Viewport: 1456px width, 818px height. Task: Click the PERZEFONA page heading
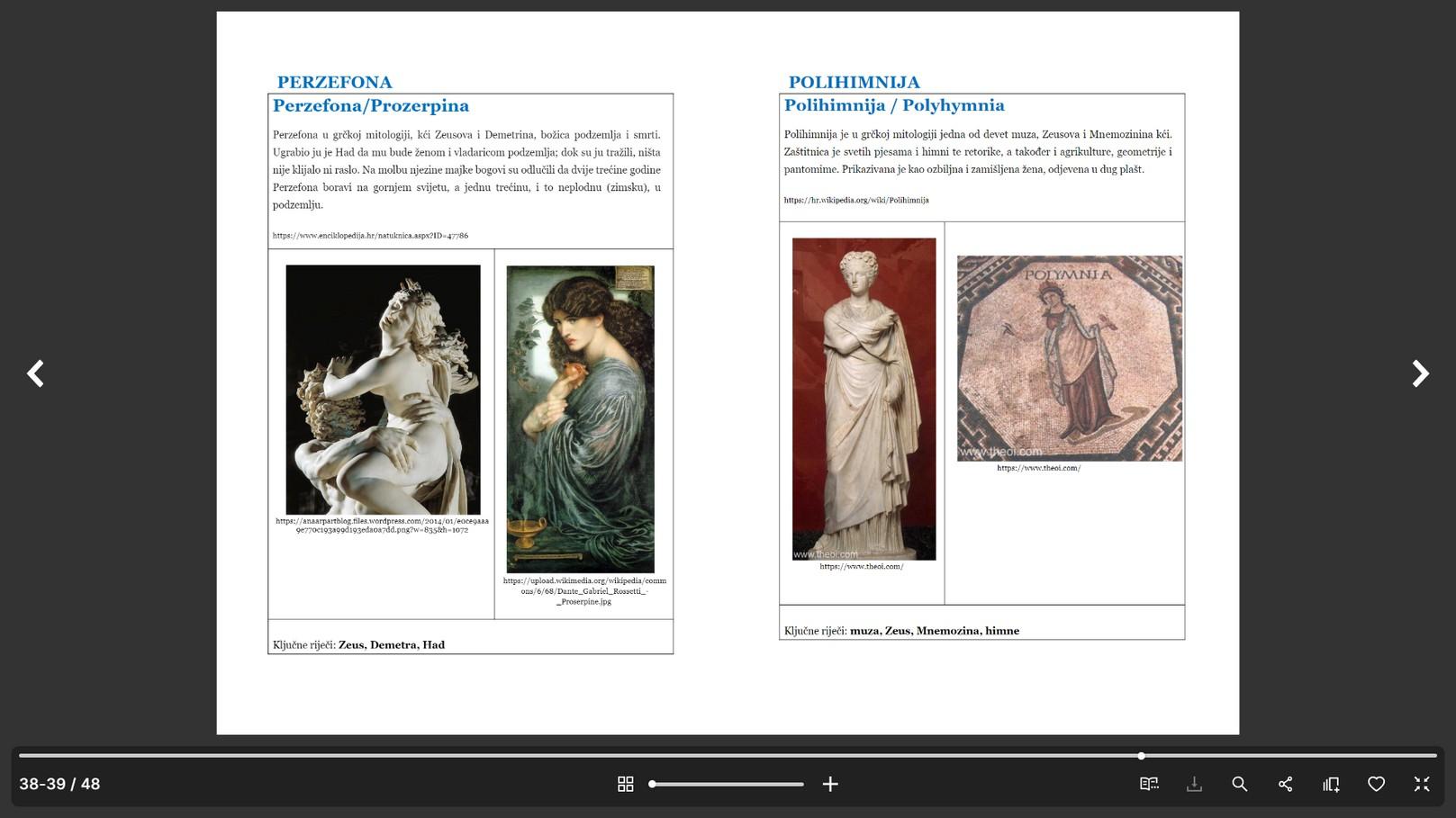pos(334,83)
